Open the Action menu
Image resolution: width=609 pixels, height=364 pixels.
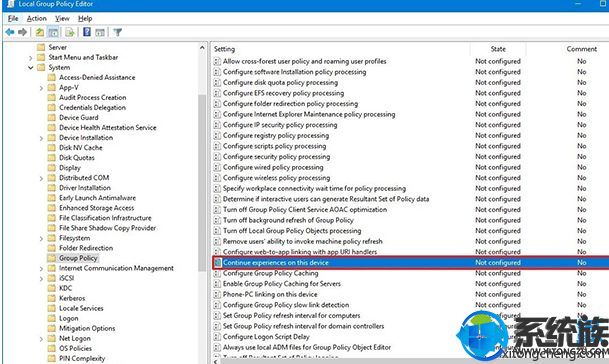37,18
